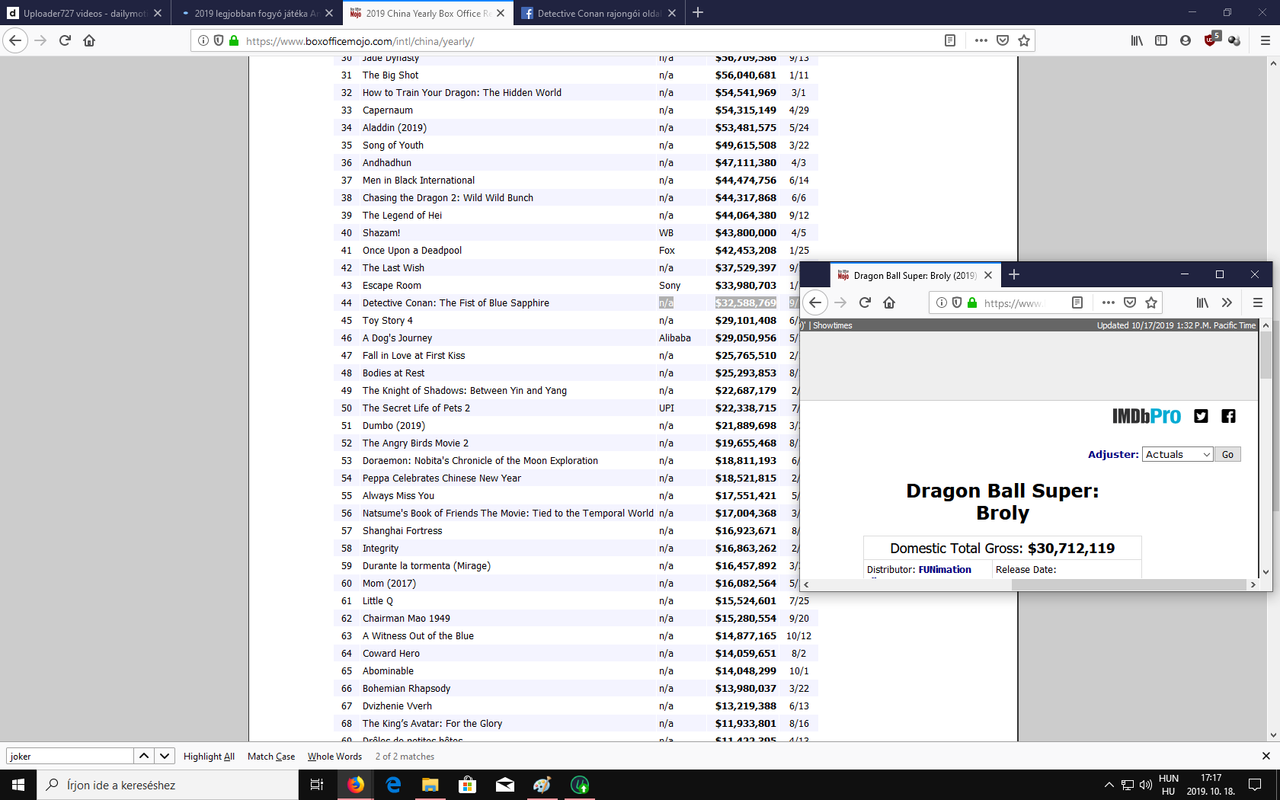Screen dimensions: 1280x800
Task: Open Action Center notifications icon
Action: 1253,785
